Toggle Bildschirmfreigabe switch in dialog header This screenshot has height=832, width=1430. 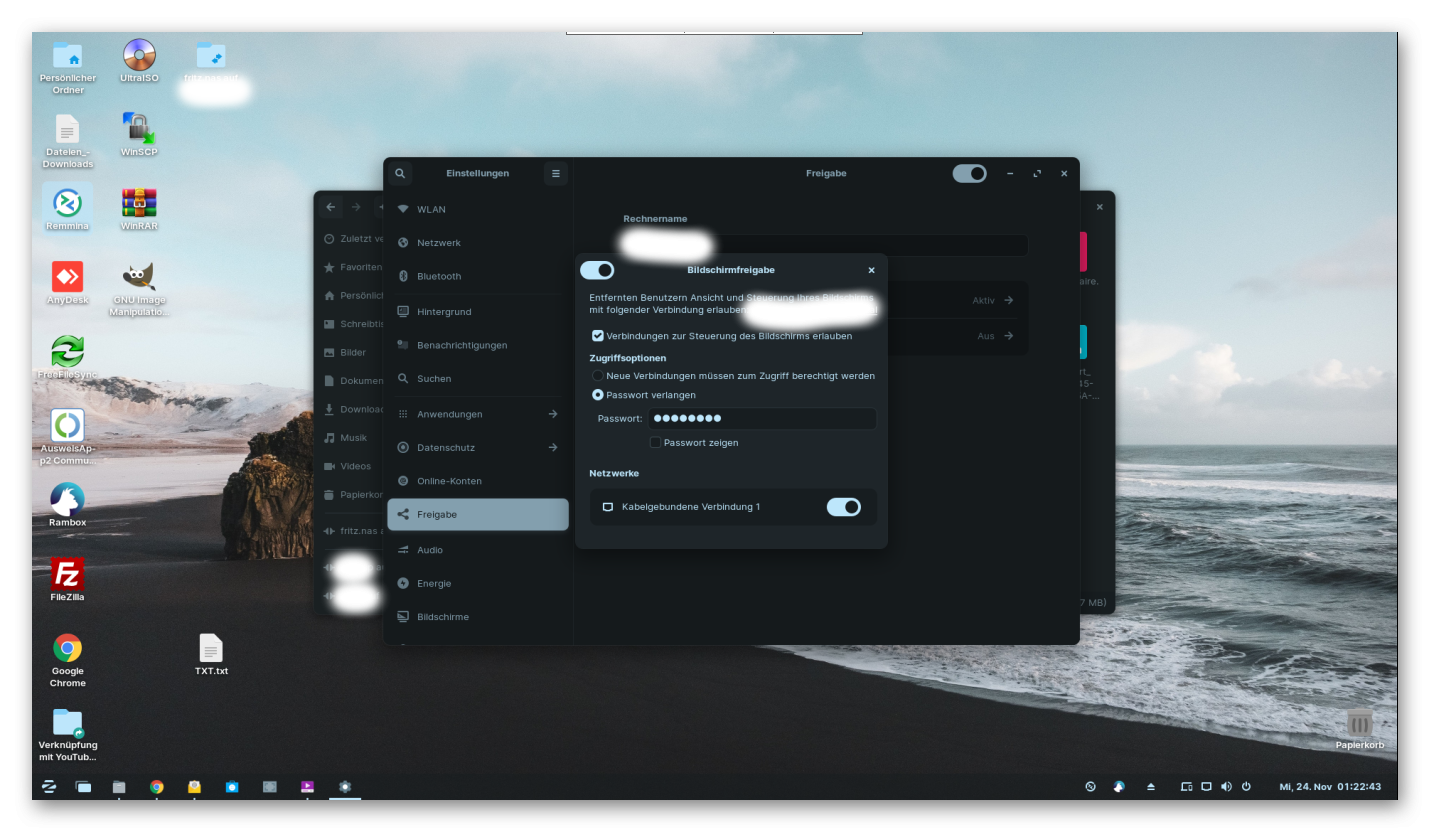click(597, 270)
